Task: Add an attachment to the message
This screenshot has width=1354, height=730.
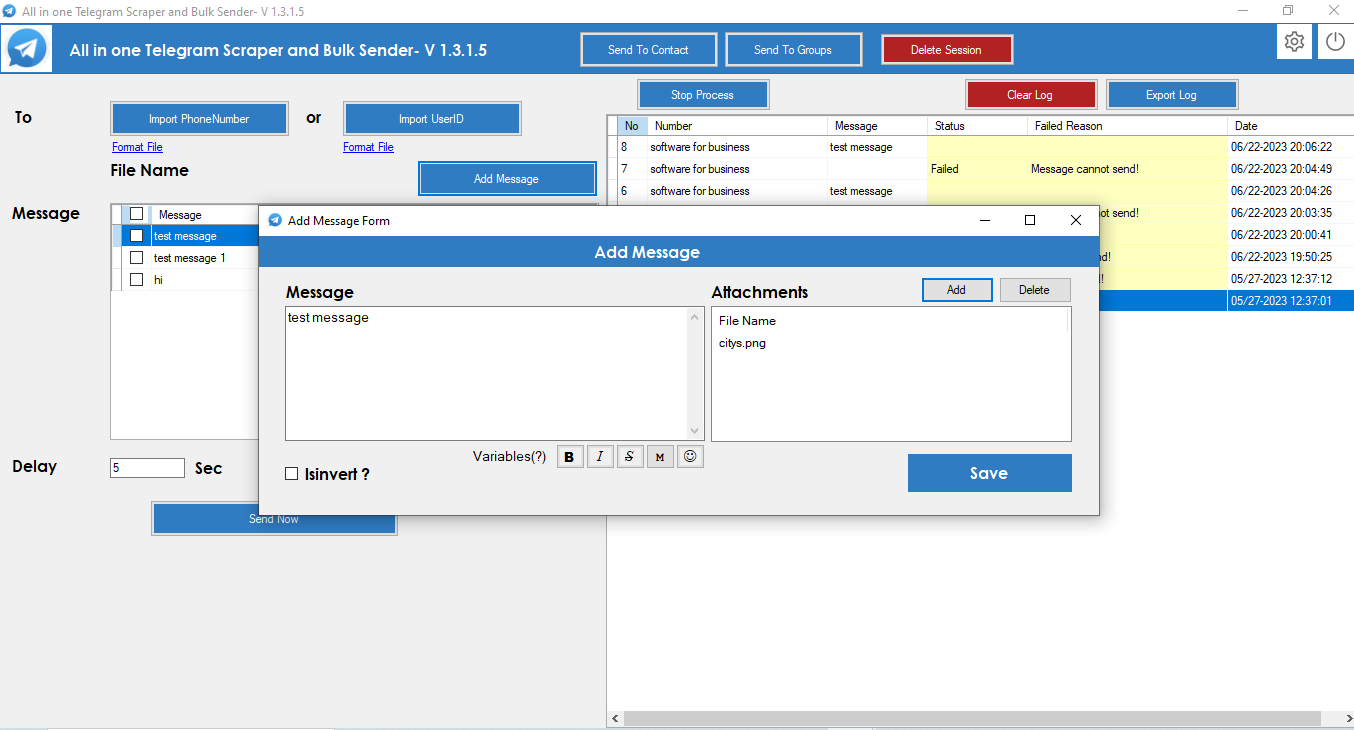Action: (x=956, y=289)
